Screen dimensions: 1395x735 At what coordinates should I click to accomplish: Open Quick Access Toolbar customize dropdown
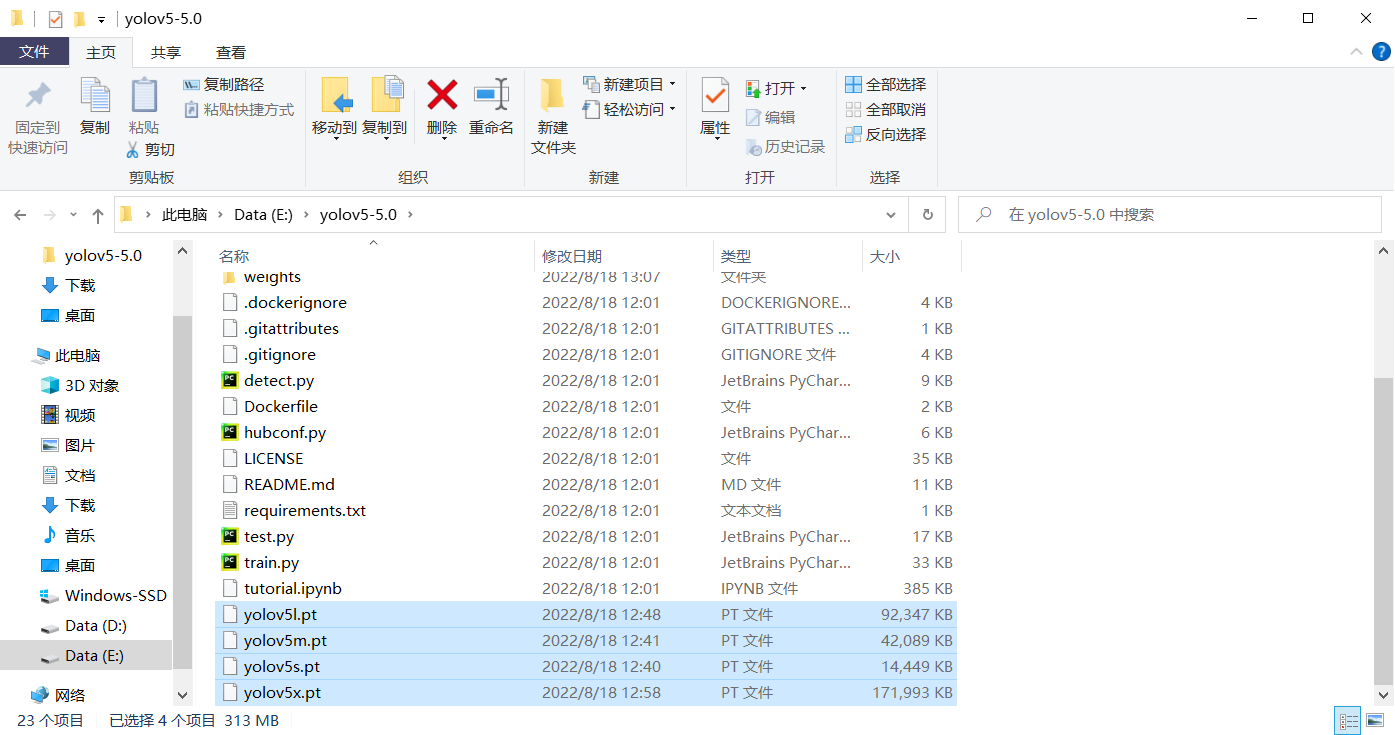(x=101, y=19)
